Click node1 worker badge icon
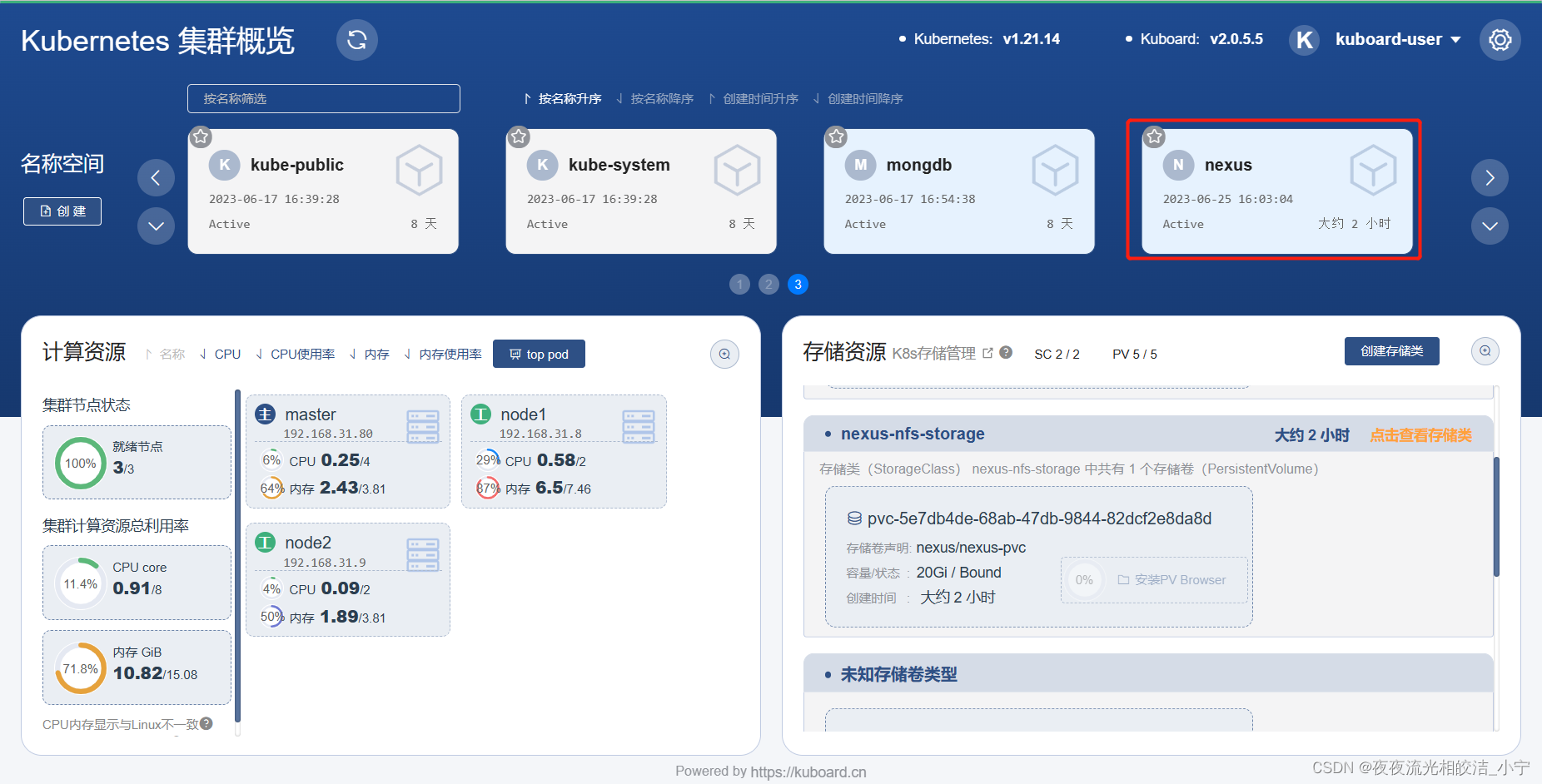The height and width of the screenshot is (784, 1542). (480, 414)
